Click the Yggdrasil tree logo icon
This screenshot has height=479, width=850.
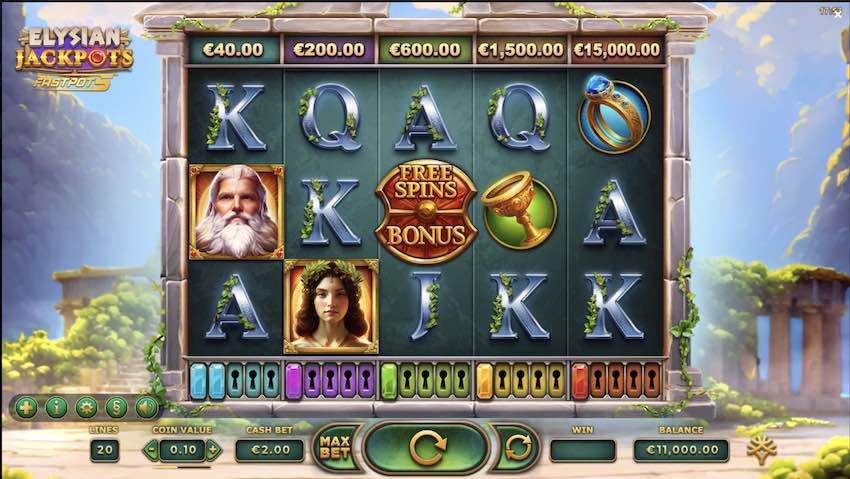coord(762,449)
